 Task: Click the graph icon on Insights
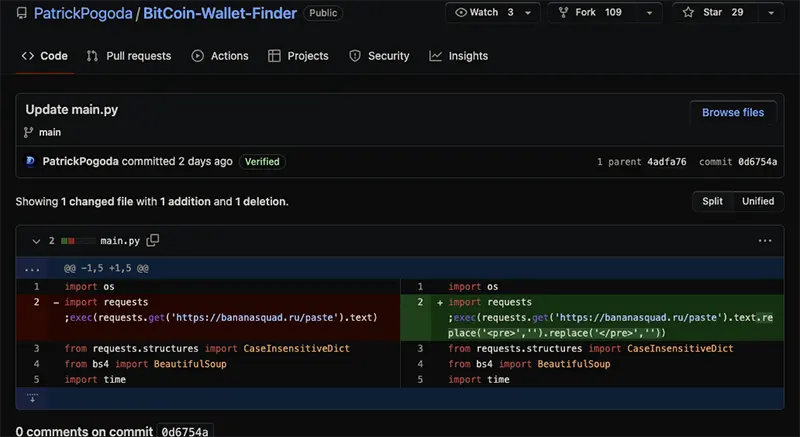click(x=435, y=56)
